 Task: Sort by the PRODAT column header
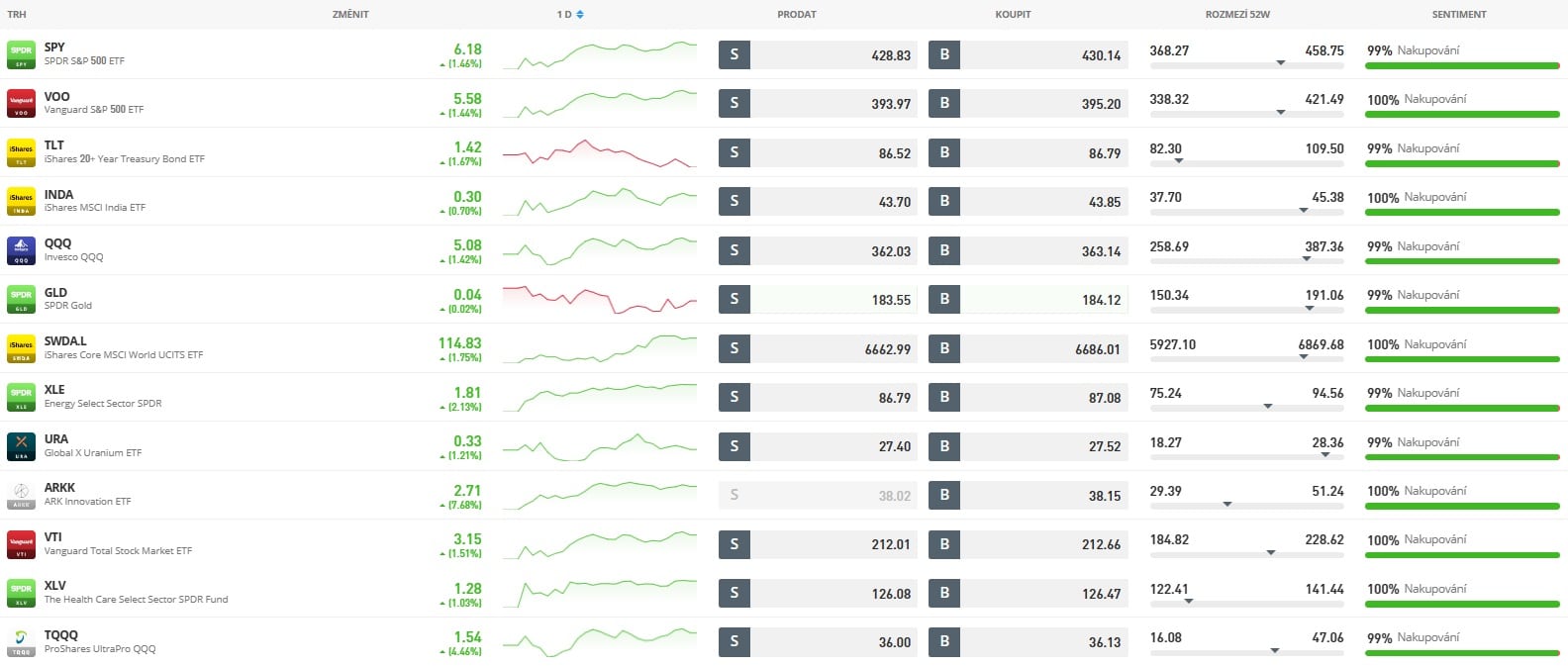tap(797, 15)
